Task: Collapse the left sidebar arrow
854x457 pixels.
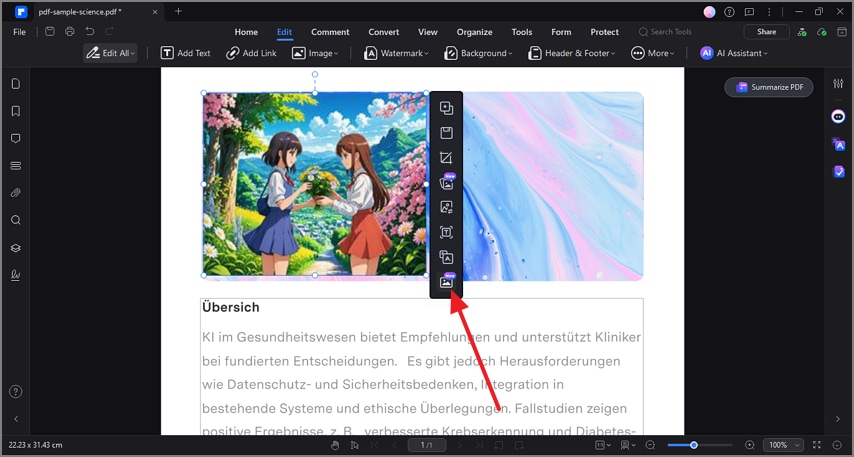Action: (16, 419)
